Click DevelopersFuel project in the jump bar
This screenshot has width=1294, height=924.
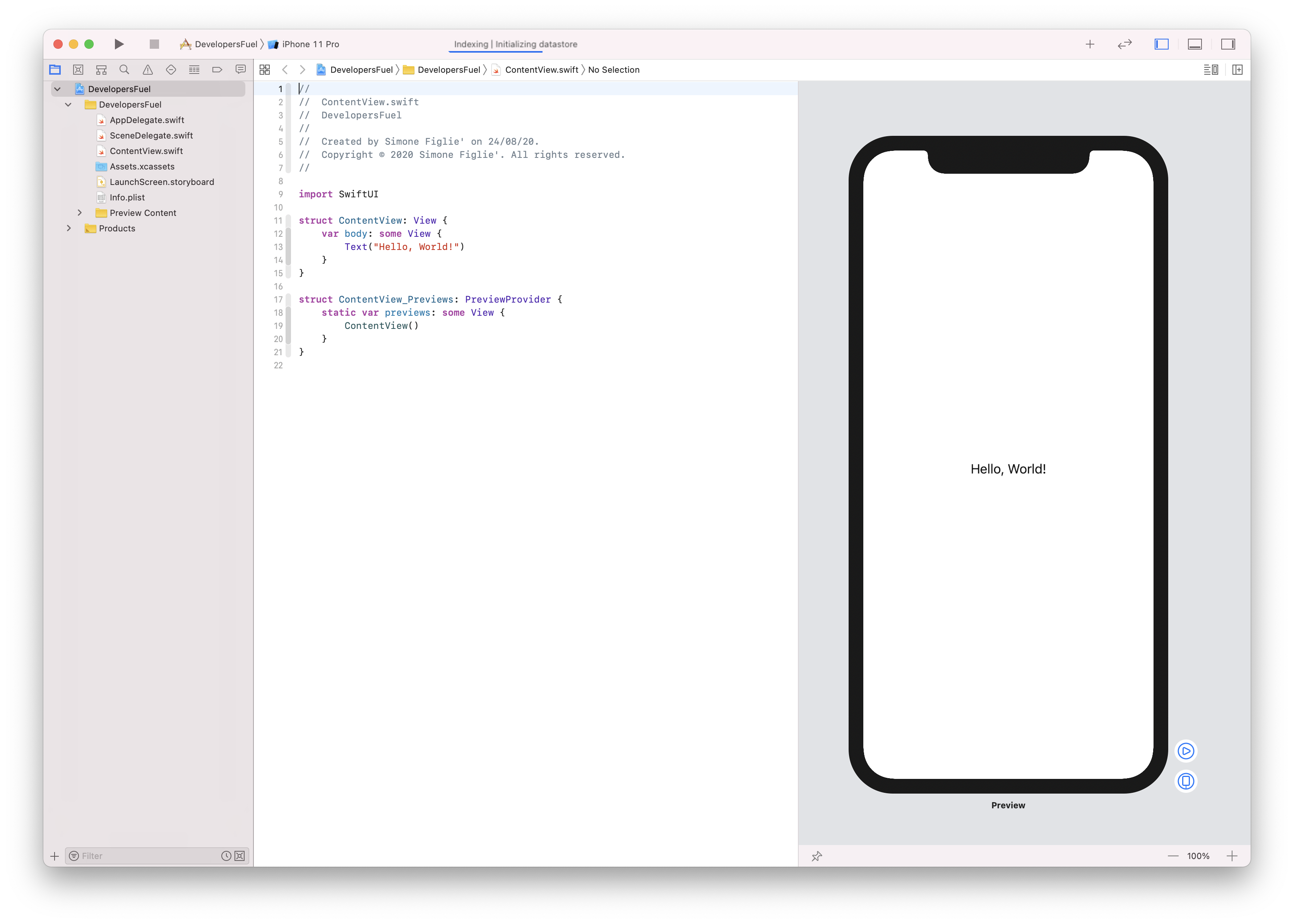(x=354, y=69)
